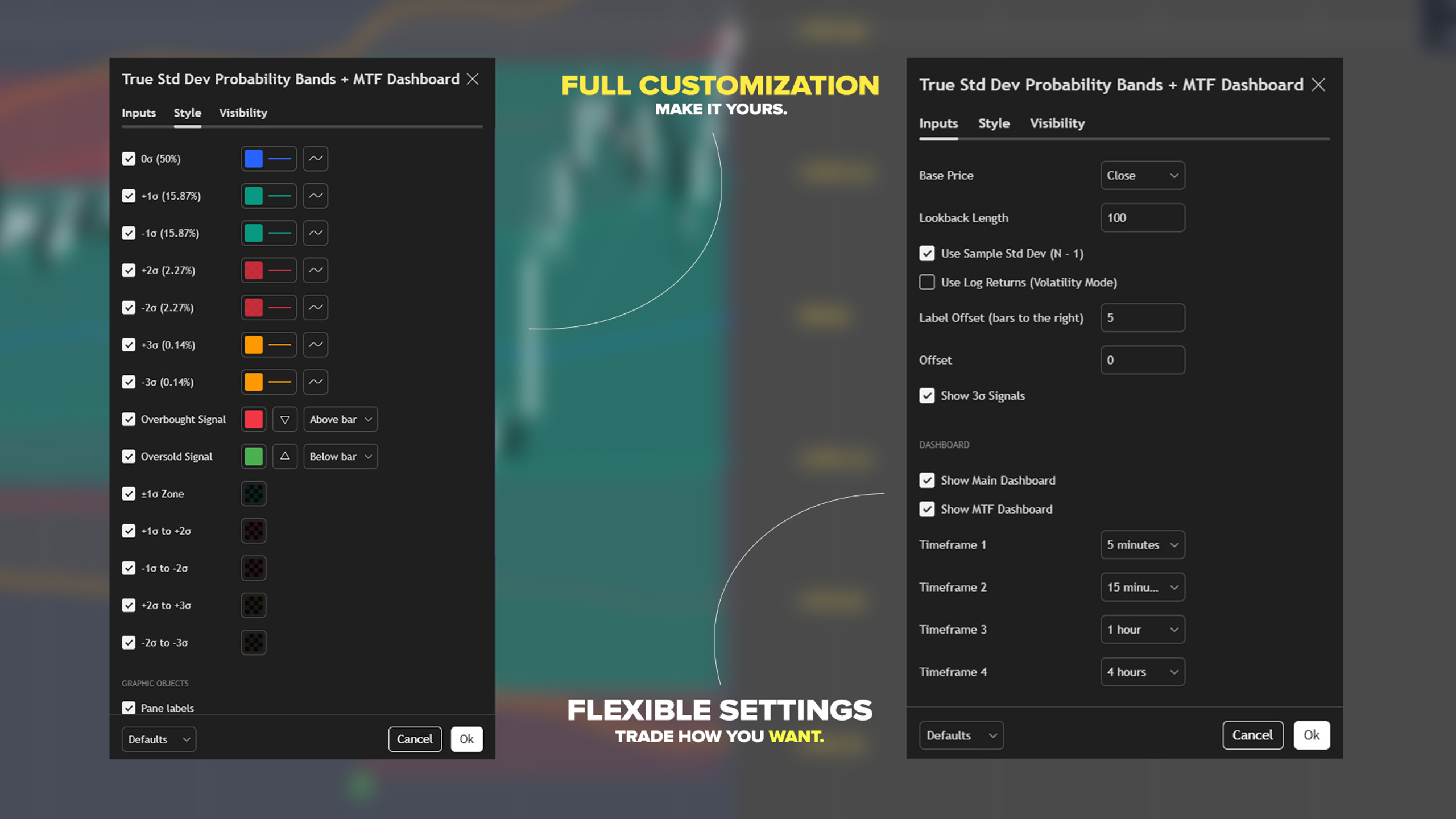Image resolution: width=1456 pixels, height=819 pixels.
Task: Open line type icon for +2σ (2.27%)
Action: [315, 270]
